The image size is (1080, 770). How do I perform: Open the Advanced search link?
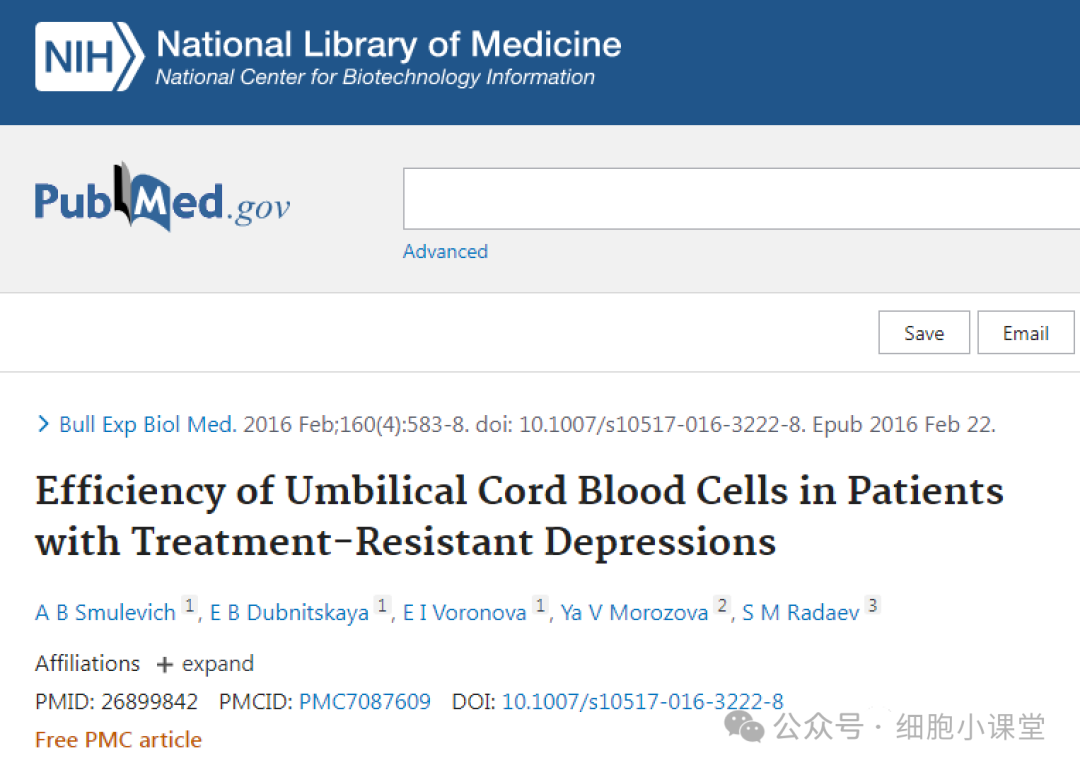coord(445,251)
